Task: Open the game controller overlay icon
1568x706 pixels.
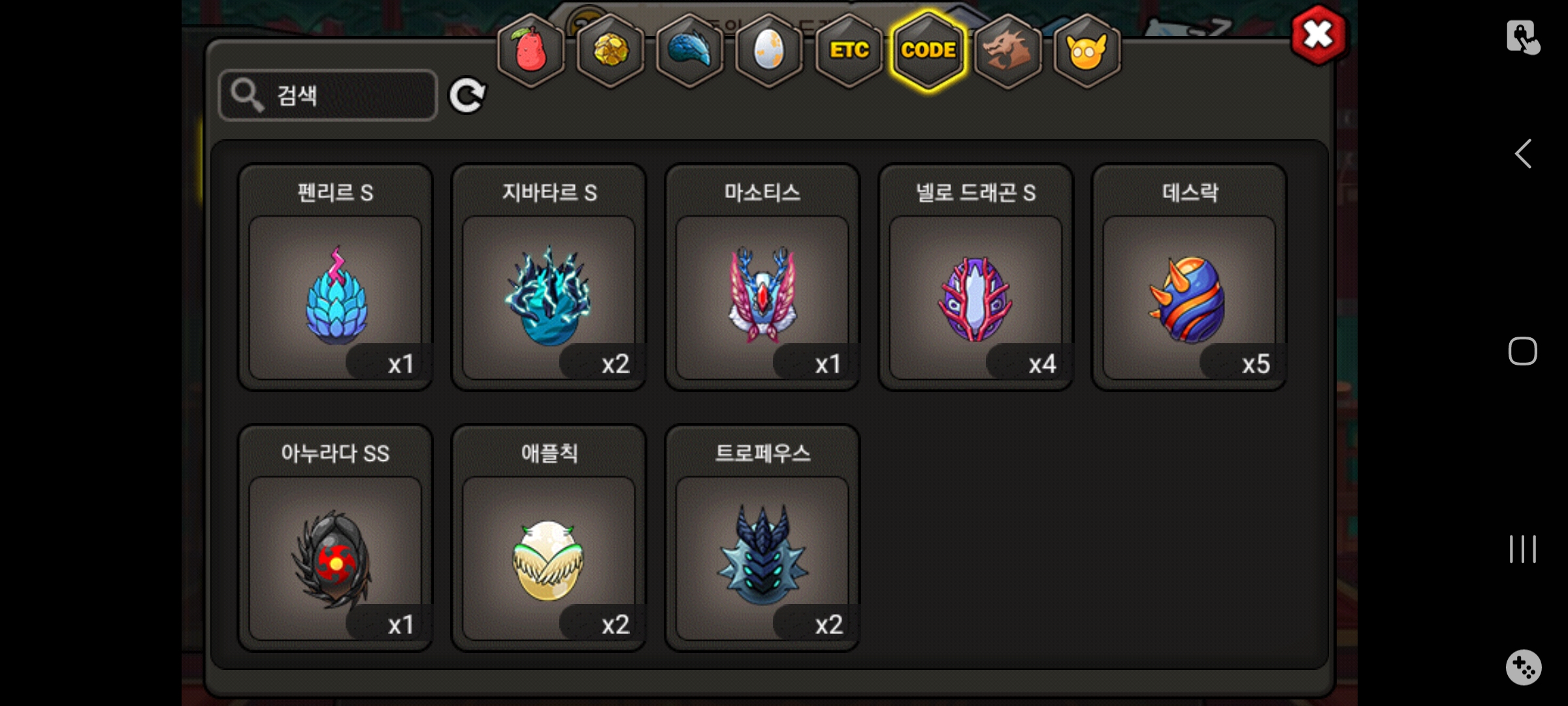Action: [1524, 667]
